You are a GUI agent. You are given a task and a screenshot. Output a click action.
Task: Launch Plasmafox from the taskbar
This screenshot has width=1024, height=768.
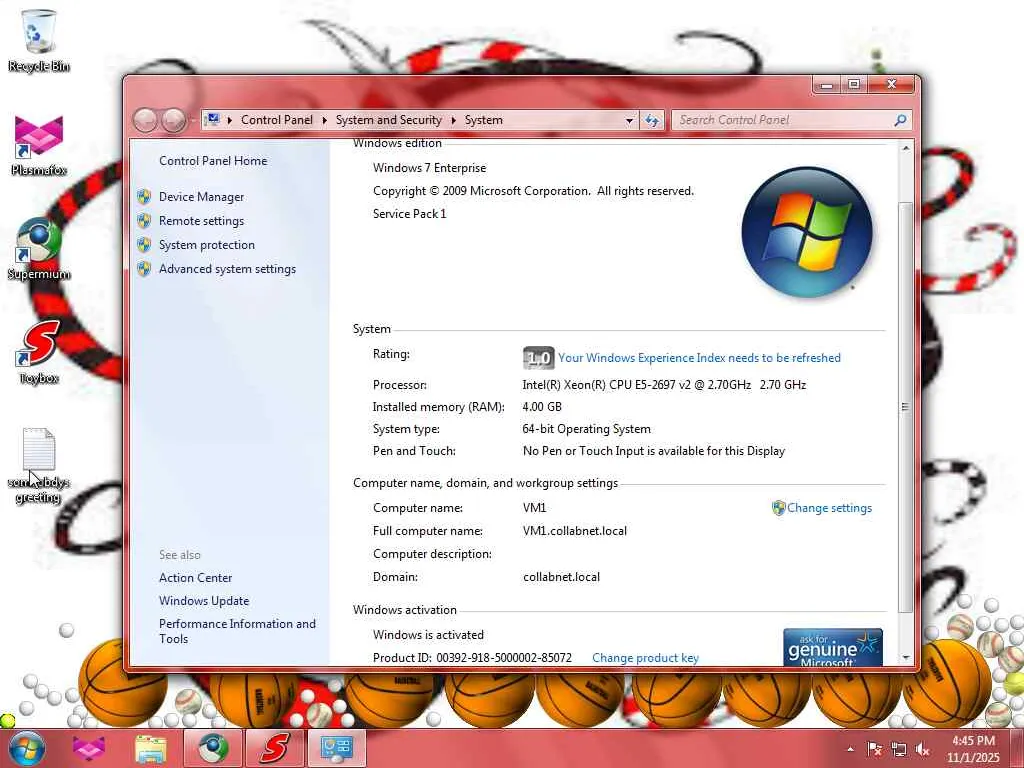coord(89,749)
